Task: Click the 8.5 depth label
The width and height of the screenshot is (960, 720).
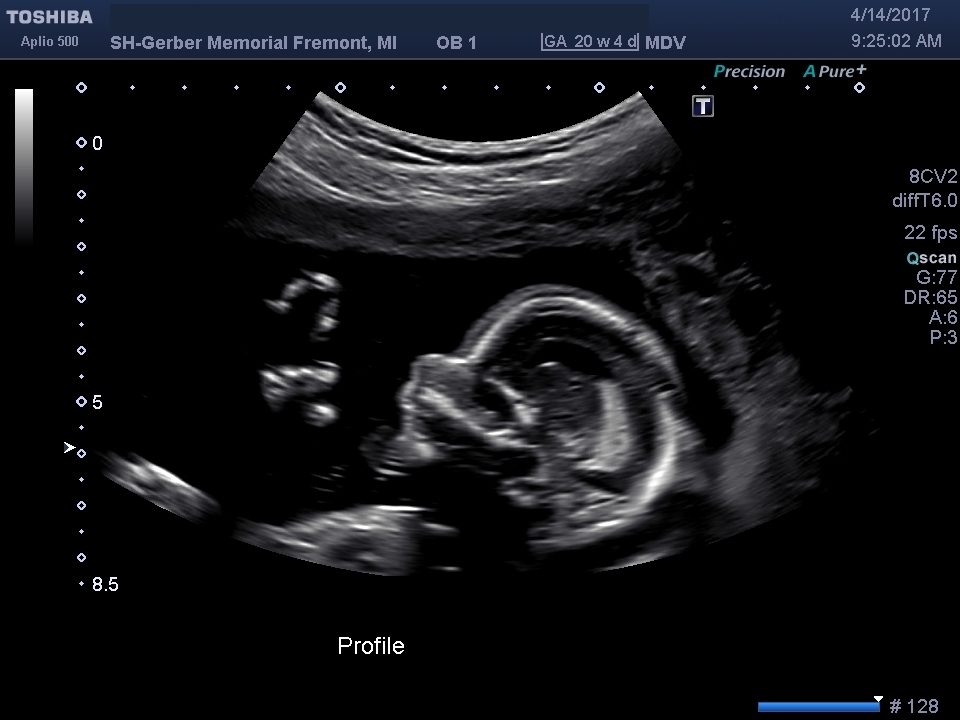Action: pyautogui.click(x=105, y=585)
